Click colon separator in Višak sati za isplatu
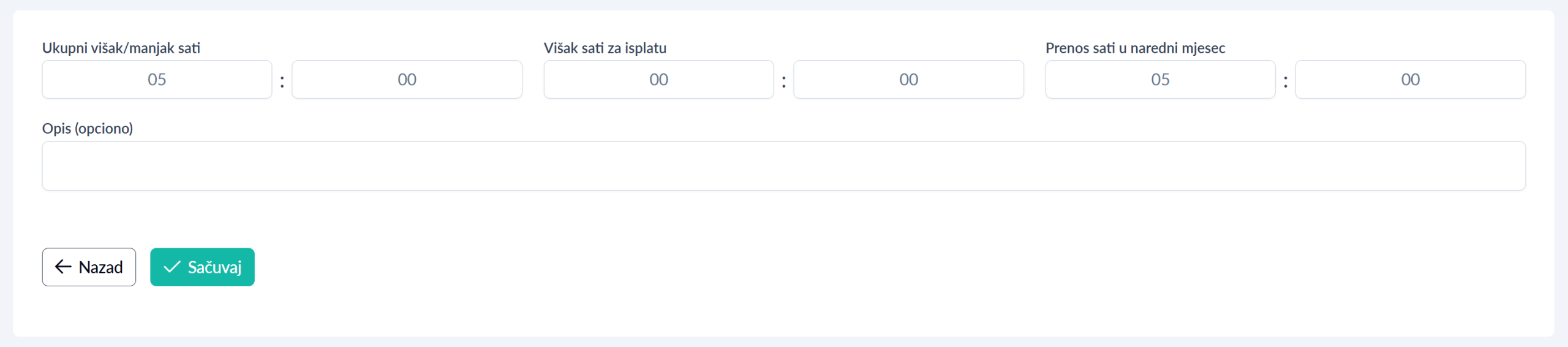The height and width of the screenshot is (347, 1568). [783, 82]
